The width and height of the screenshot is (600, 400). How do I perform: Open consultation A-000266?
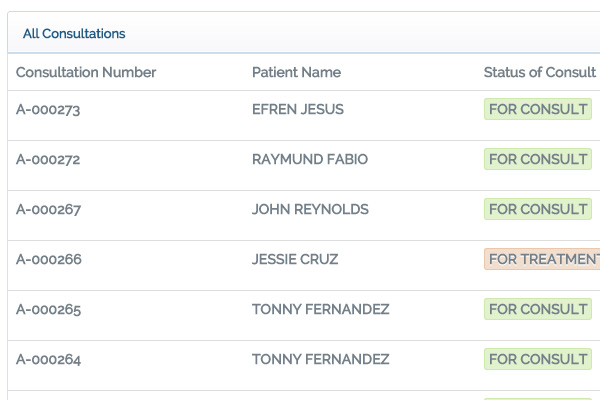[x=49, y=259]
